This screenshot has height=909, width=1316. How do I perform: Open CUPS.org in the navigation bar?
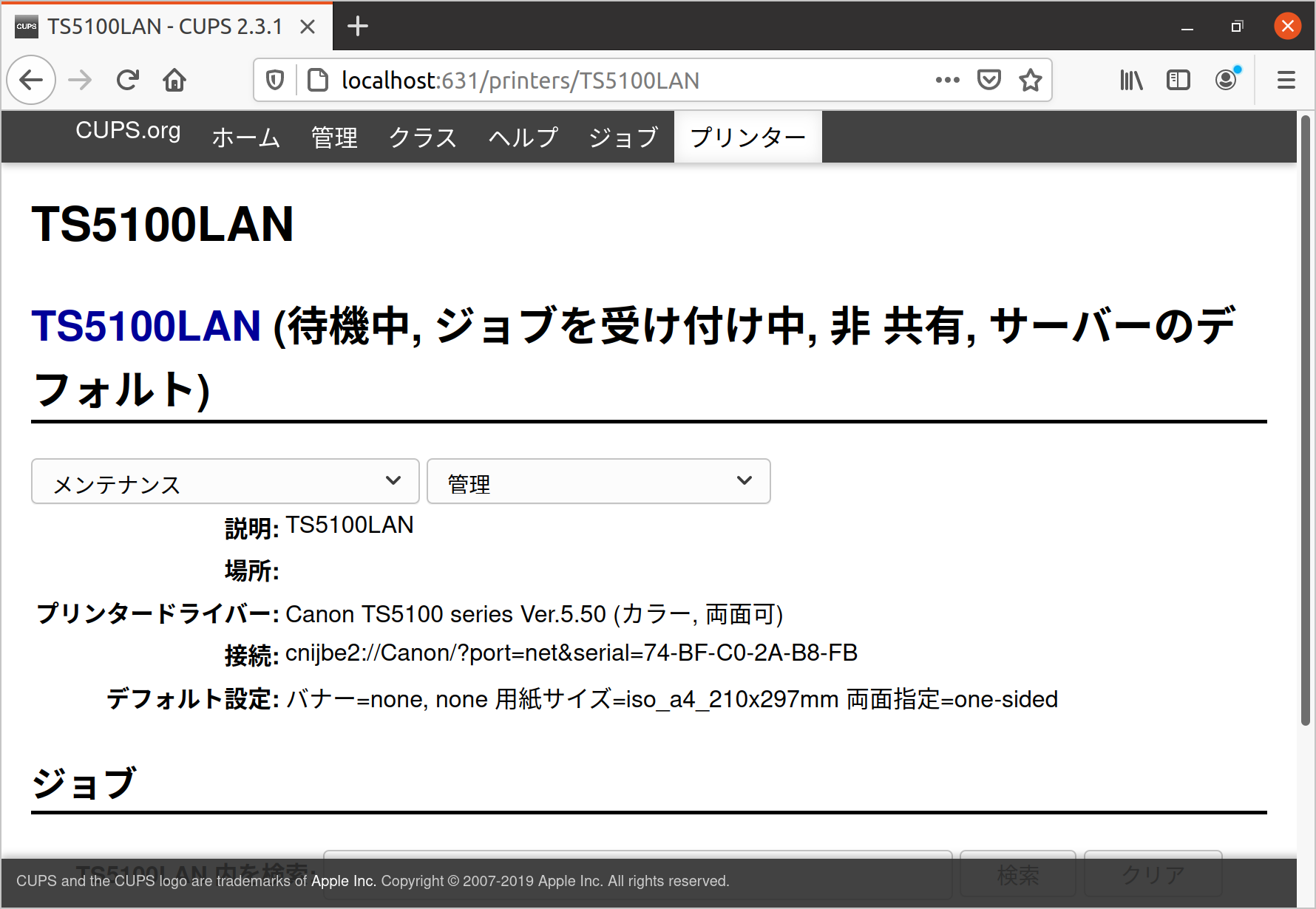click(128, 131)
